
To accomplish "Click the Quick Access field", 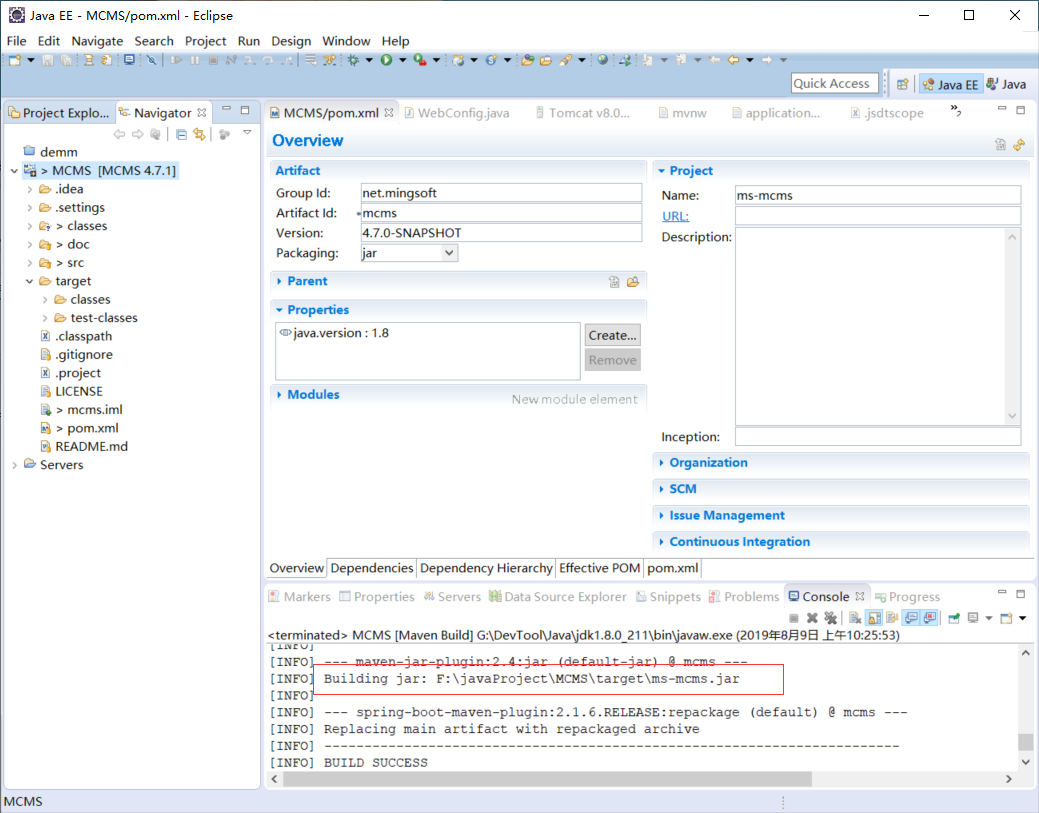I will (x=834, y=83).
